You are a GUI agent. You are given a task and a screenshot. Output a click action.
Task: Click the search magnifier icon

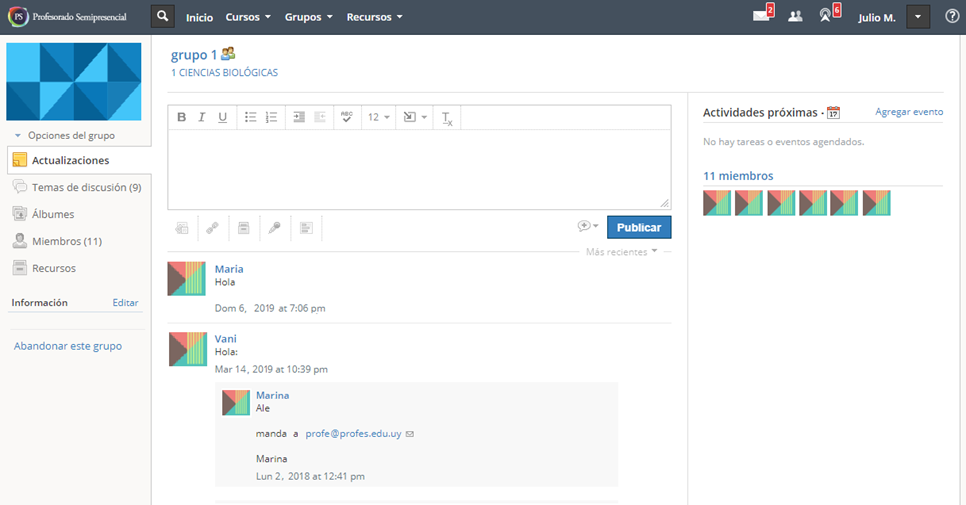pos(164,17)
